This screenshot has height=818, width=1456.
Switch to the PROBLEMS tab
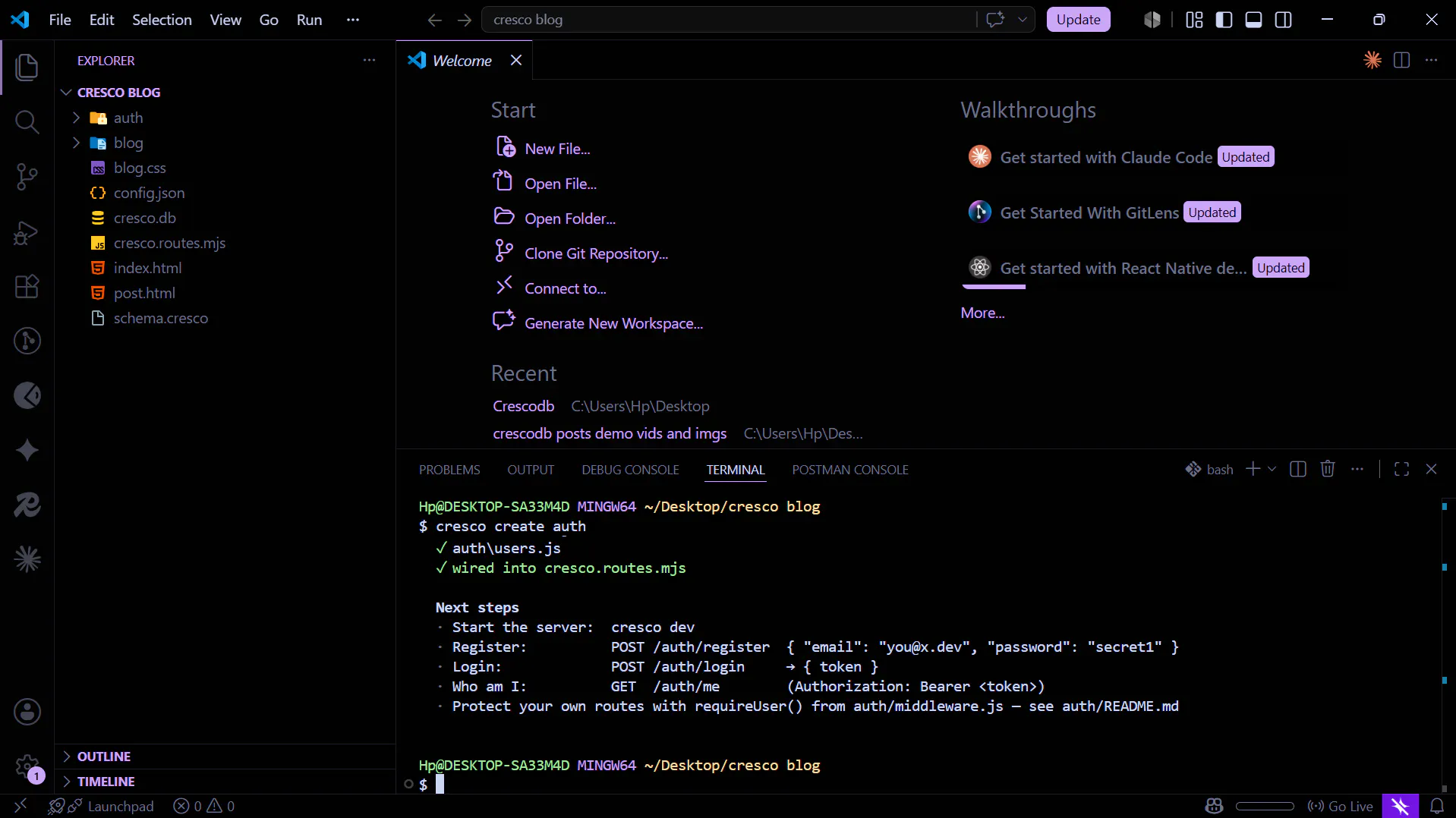click(x=449, y=470)
